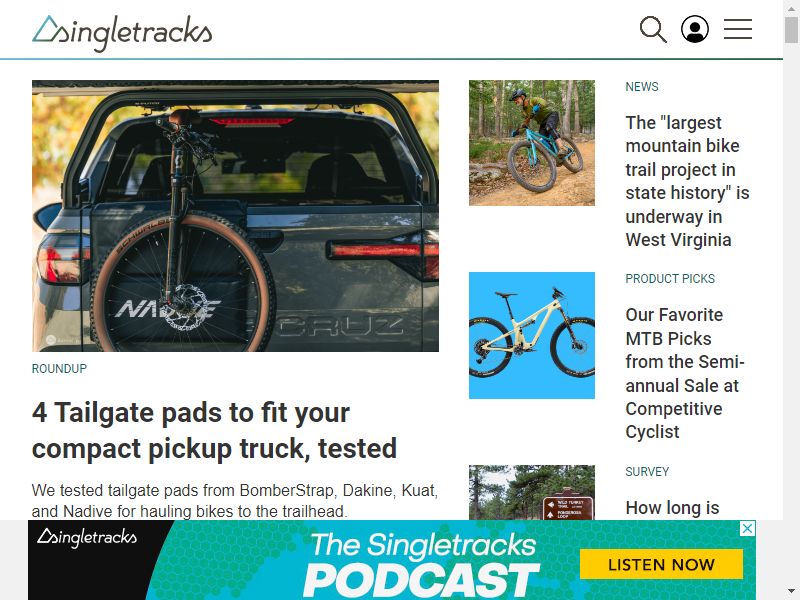Open the tailgate pads truck photo
800x600 pixels.
tap(235, 216)
